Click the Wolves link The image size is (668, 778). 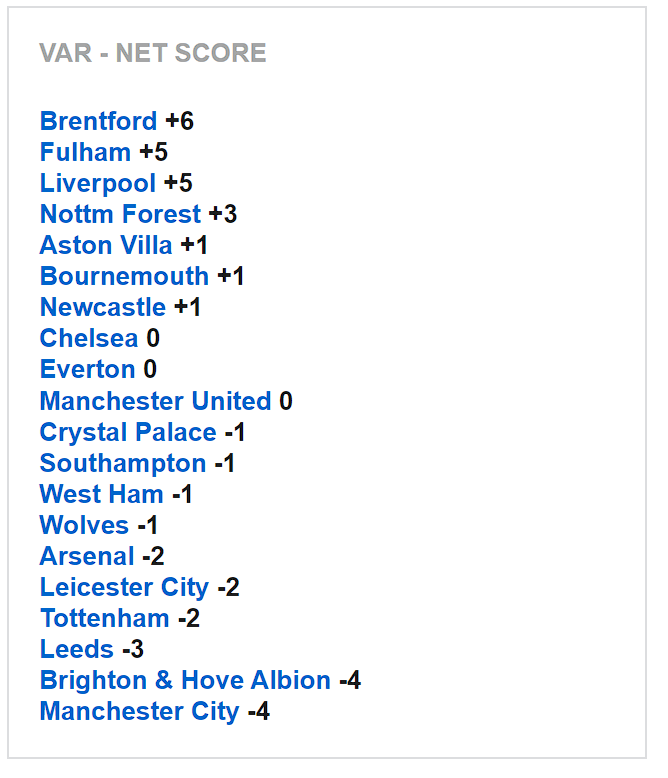[x=84, y=525]
